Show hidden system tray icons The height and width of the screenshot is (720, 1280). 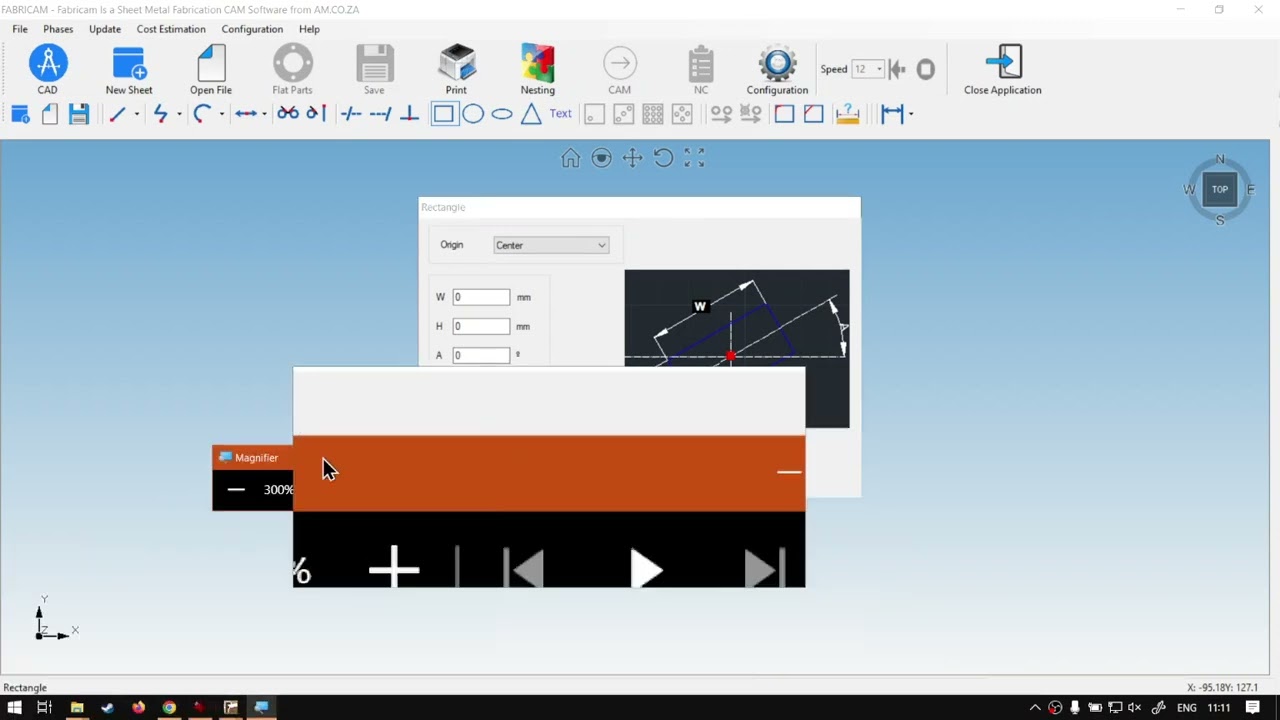(1035, 707)
